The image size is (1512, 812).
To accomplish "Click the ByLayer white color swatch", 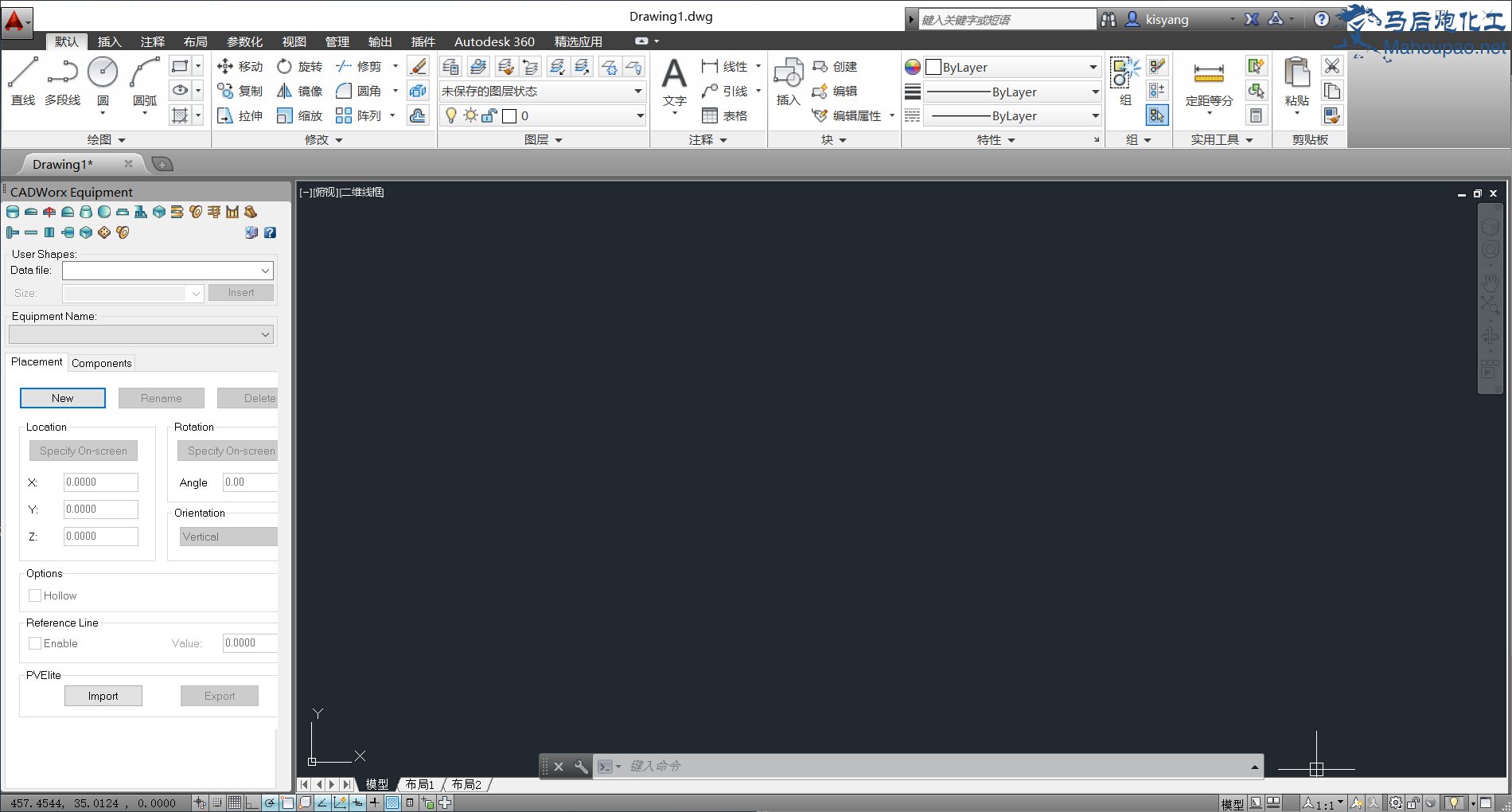I will pyautogui.click(x=933, y=68).
